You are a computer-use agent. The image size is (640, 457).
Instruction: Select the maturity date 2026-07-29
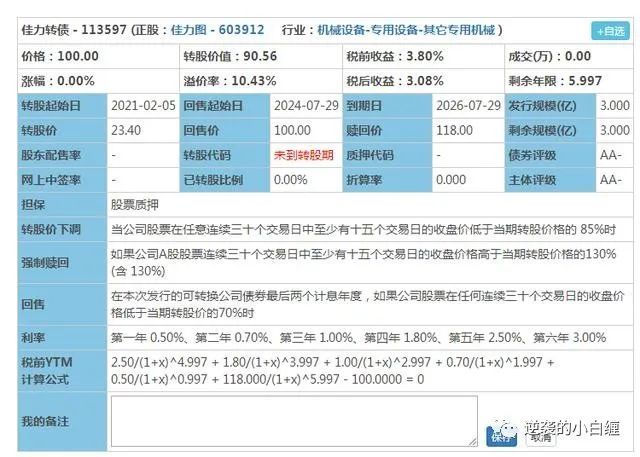pos(468,106)
